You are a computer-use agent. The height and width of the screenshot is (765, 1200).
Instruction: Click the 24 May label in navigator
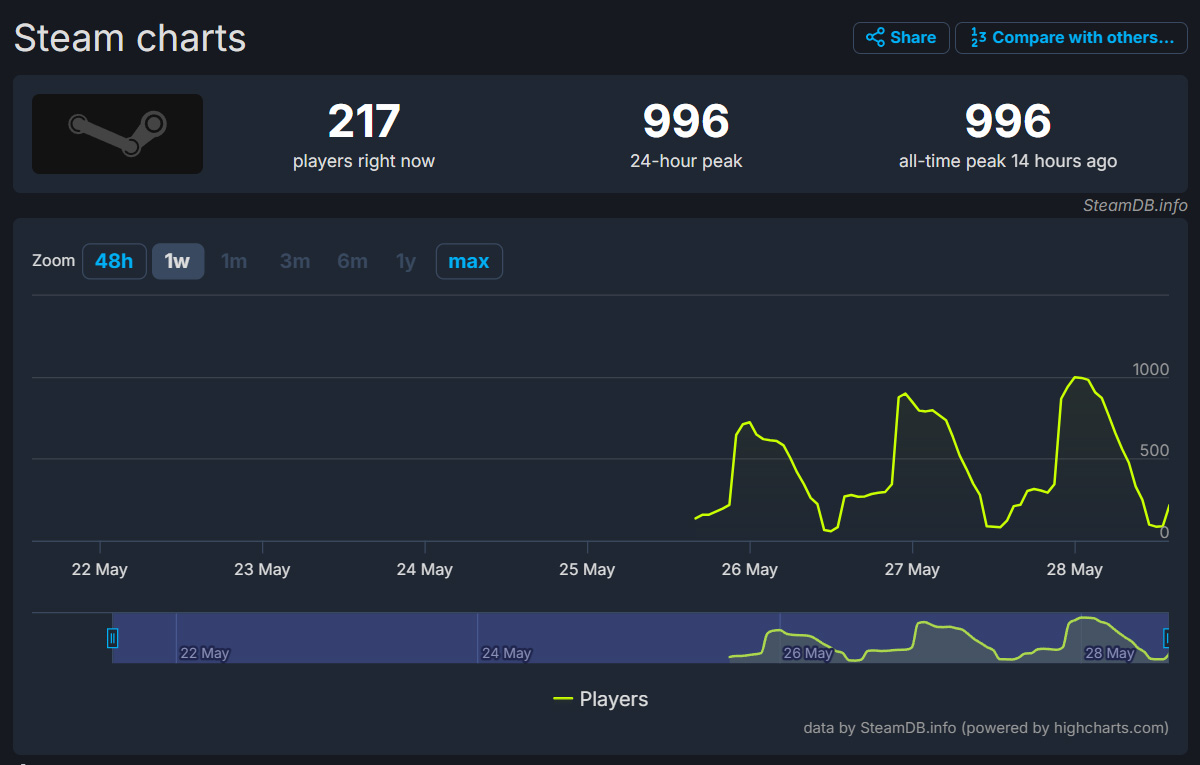click(x=506, y=653)
